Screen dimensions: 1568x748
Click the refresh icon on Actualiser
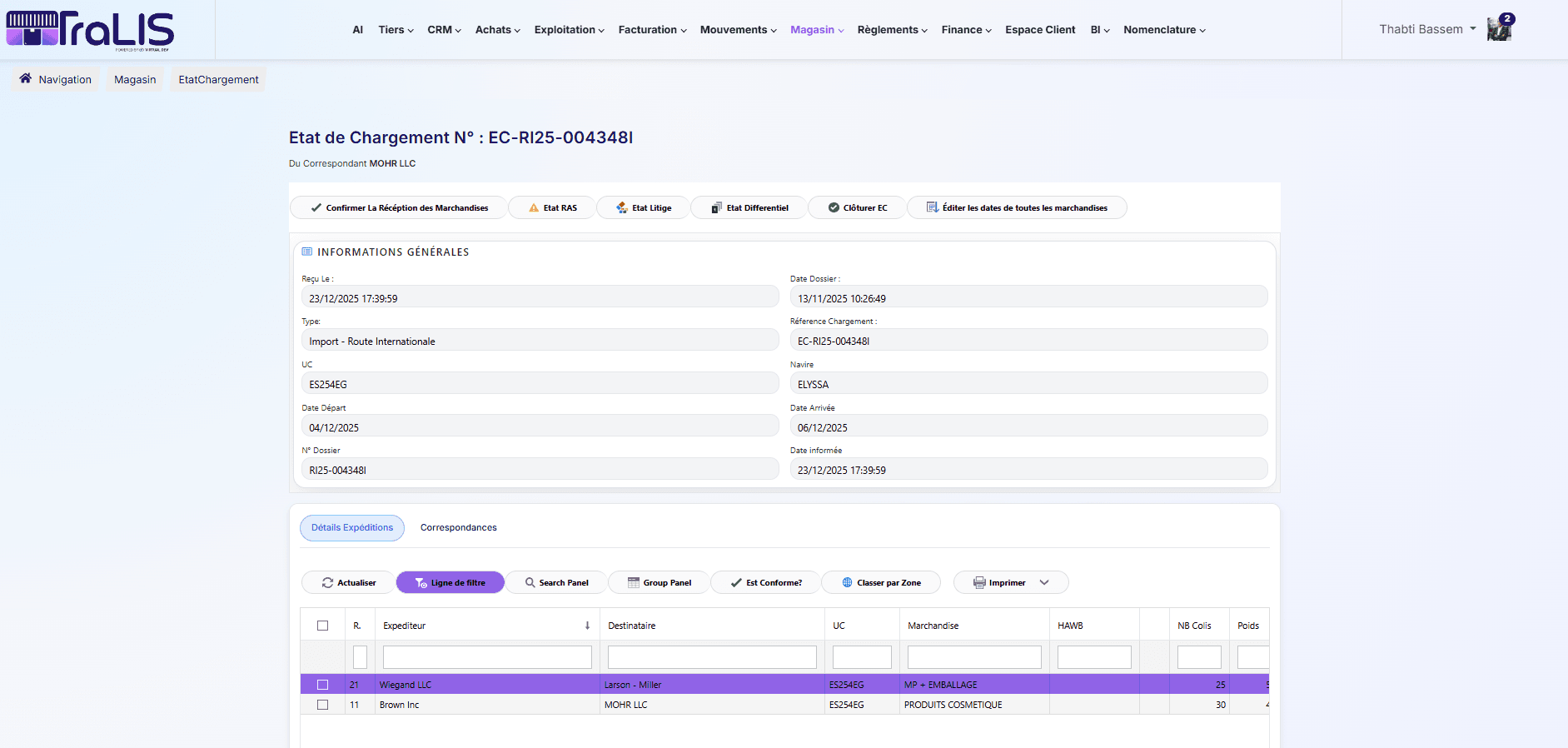pyautogui.click(x=328, y=583)
